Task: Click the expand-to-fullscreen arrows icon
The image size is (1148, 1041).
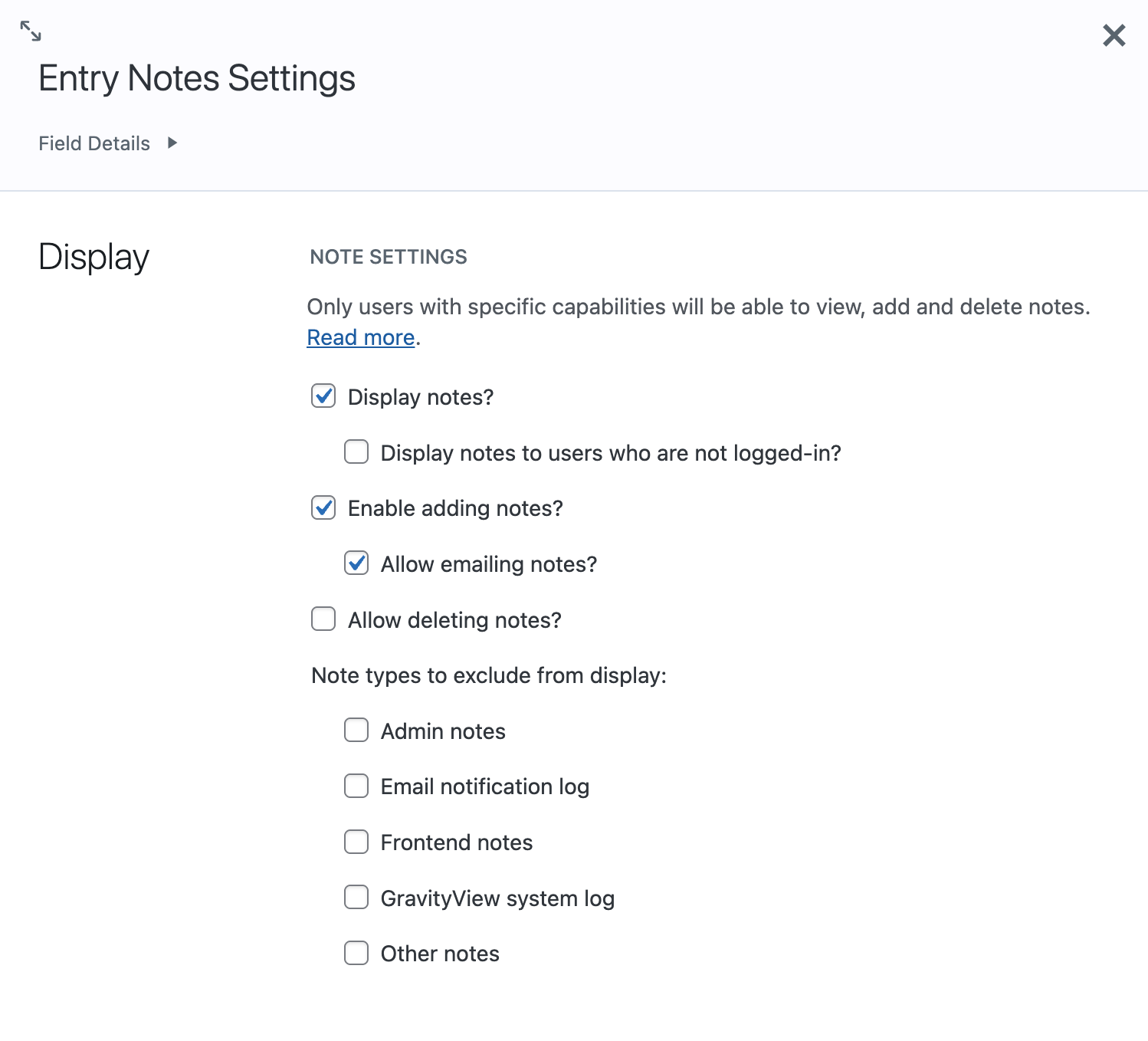Action: 31,31
